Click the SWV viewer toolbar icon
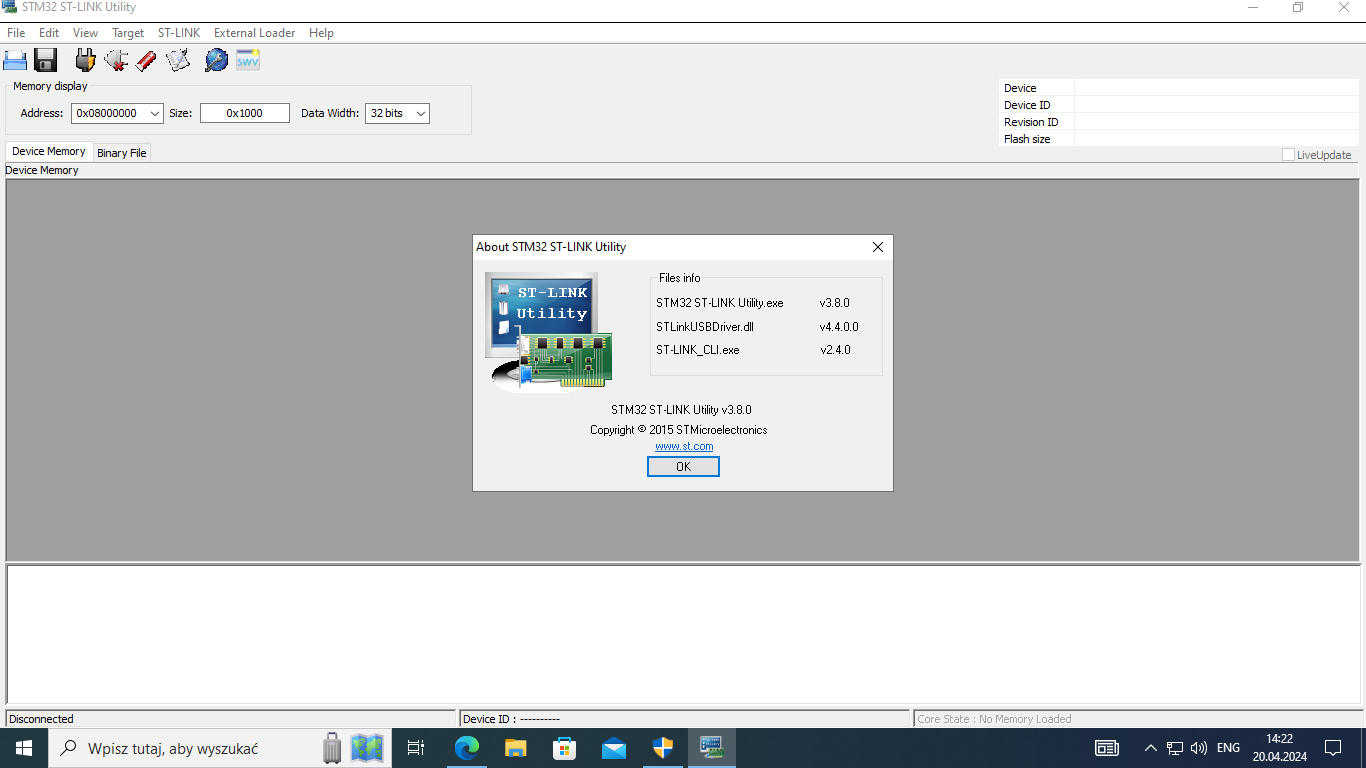This screenshot has height=768, width=1366. coord(248,60)
